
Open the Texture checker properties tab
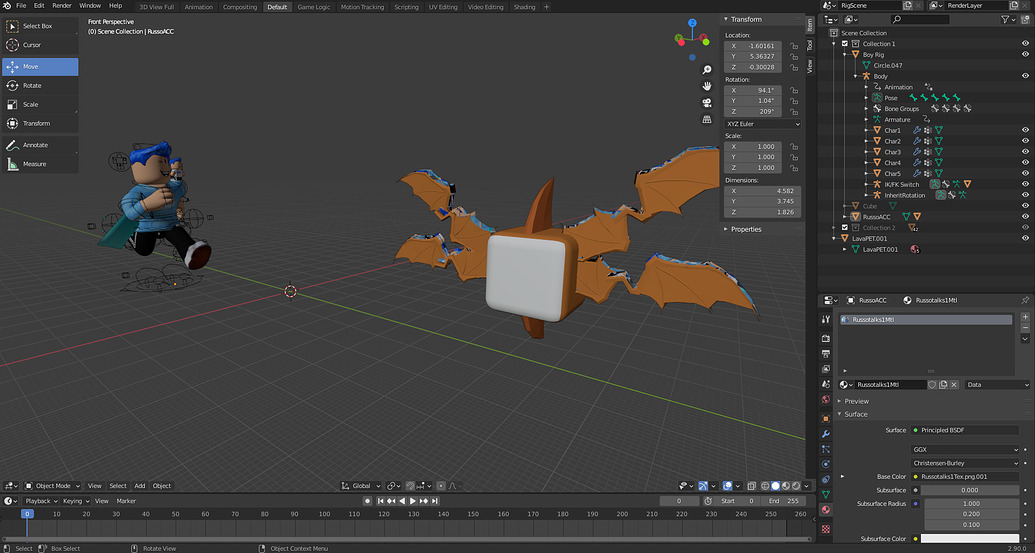pos(826,529)
